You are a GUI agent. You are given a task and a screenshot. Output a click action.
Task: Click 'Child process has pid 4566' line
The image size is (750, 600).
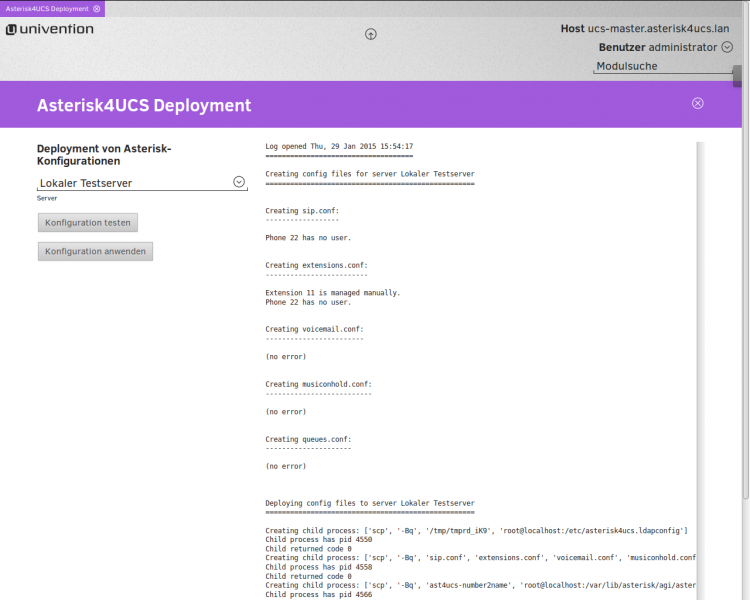pyautogui.click(x=319, y=594)
